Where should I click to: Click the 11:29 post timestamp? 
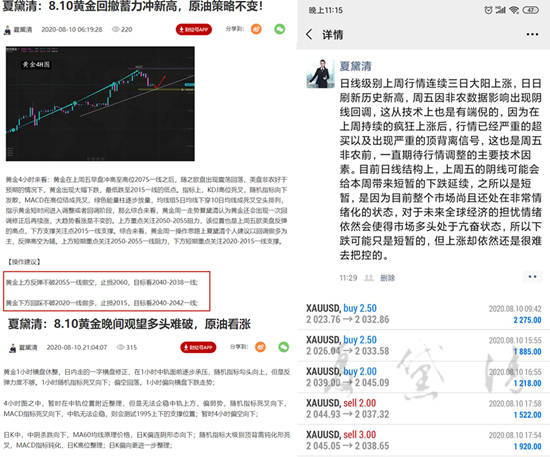pos(348,278)
